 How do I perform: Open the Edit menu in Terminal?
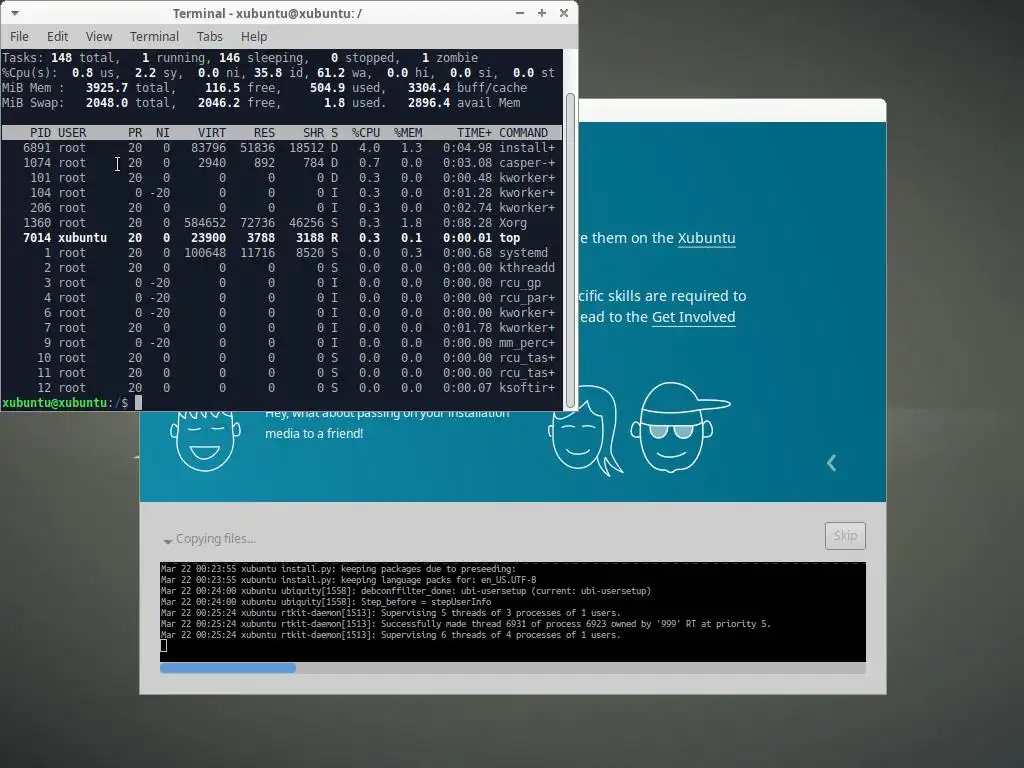point(57,37)
